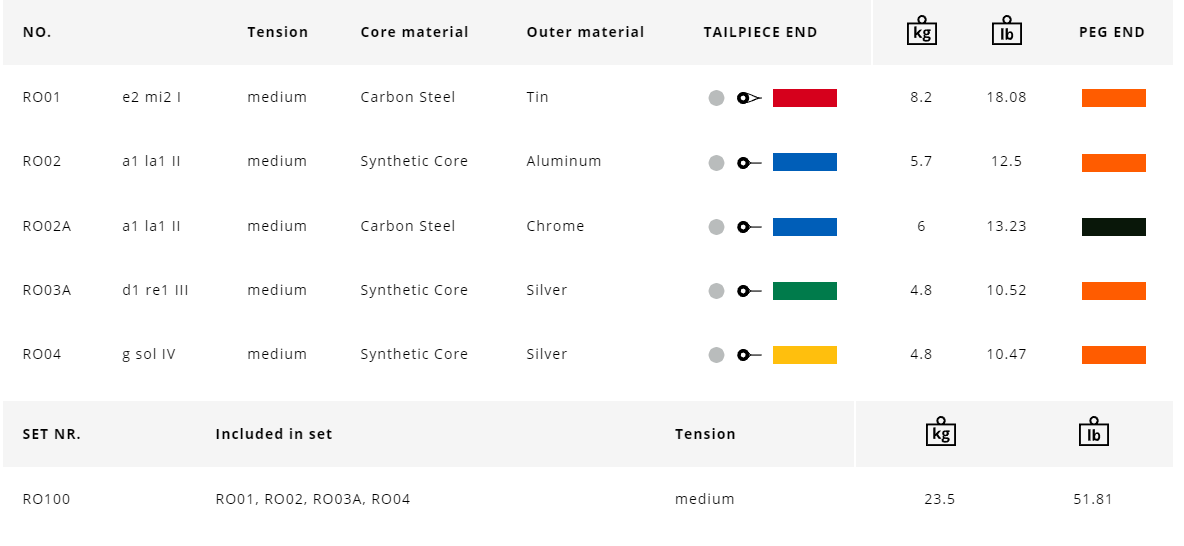Click the black peg end swatch for RO02A
This screenshot has width=1184, height=546.
[1113, 227]
